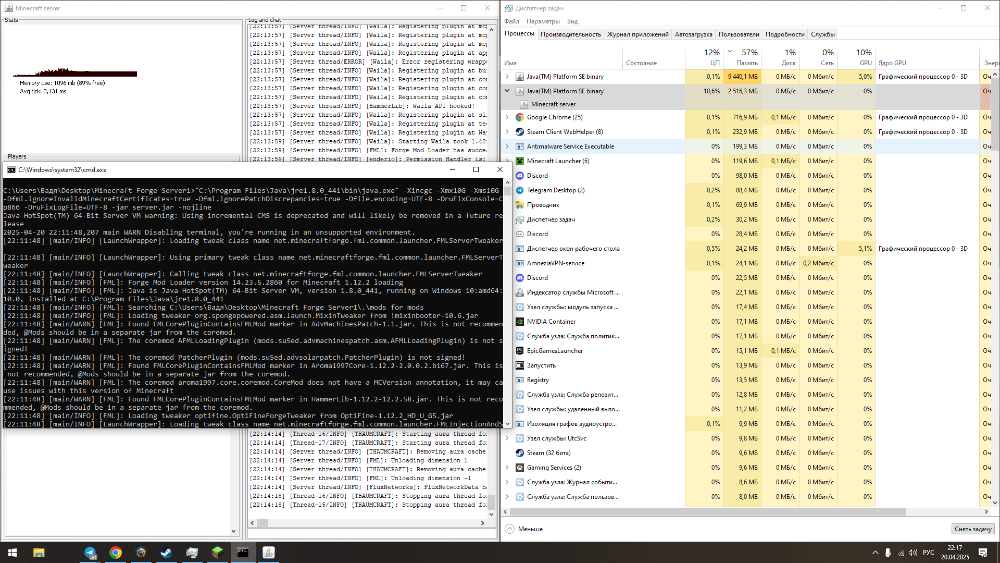Switch to Производительность tab
The height and width of the screenshot is (563, 1000).
[570, 34]
